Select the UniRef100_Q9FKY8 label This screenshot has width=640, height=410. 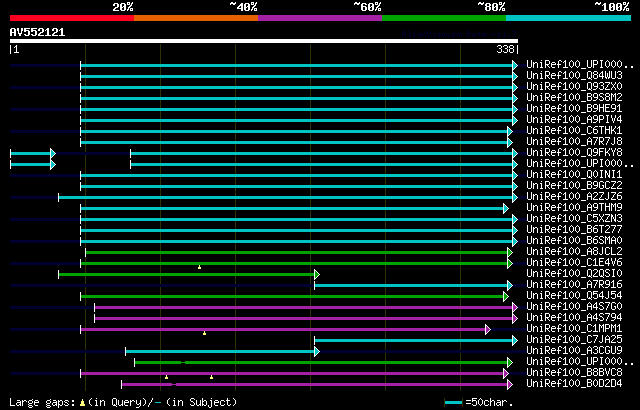pyautogui.click(x=574, y=153)
